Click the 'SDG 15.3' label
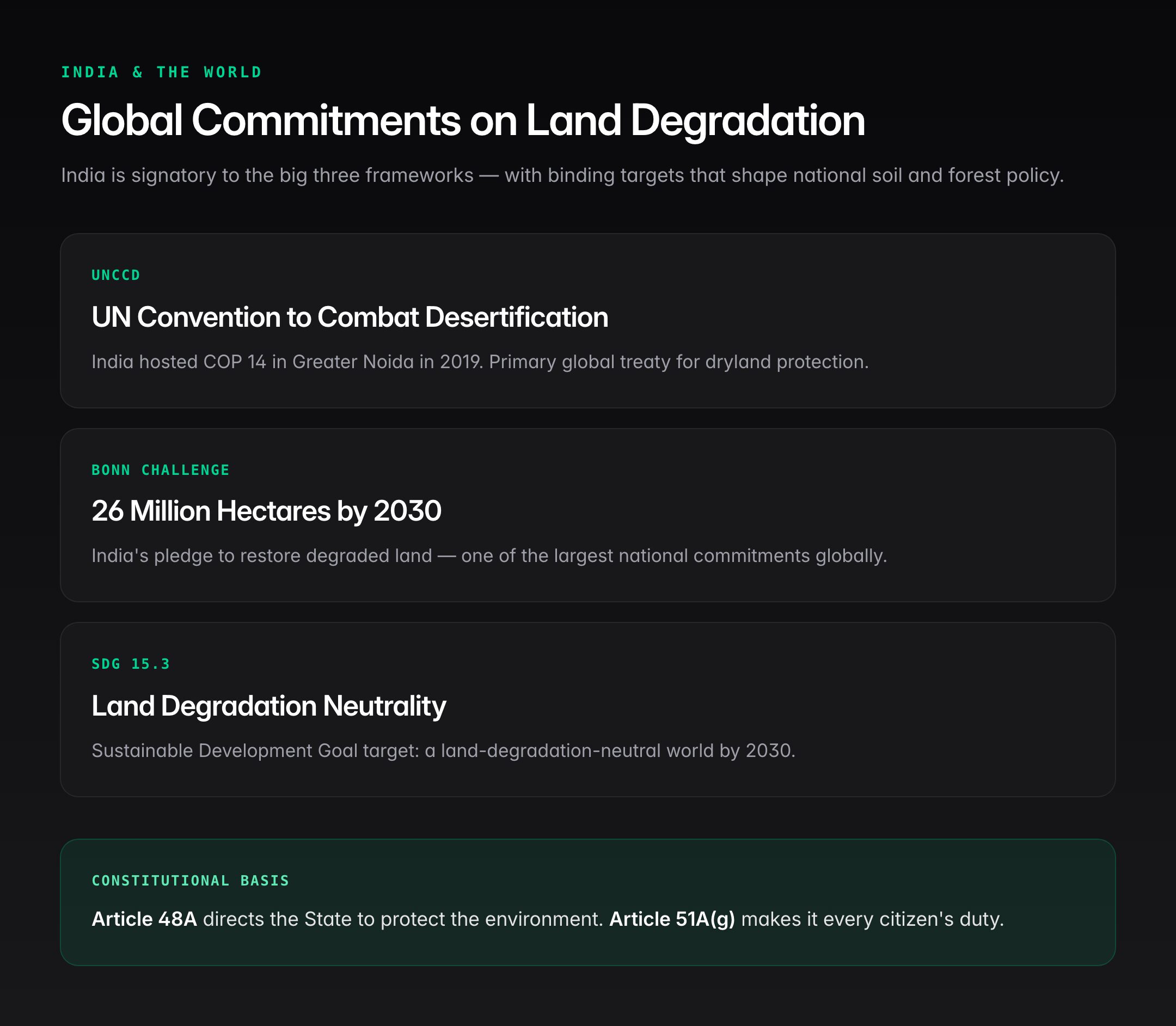Screen dimensions: 1176x1026 coord(131,664)
